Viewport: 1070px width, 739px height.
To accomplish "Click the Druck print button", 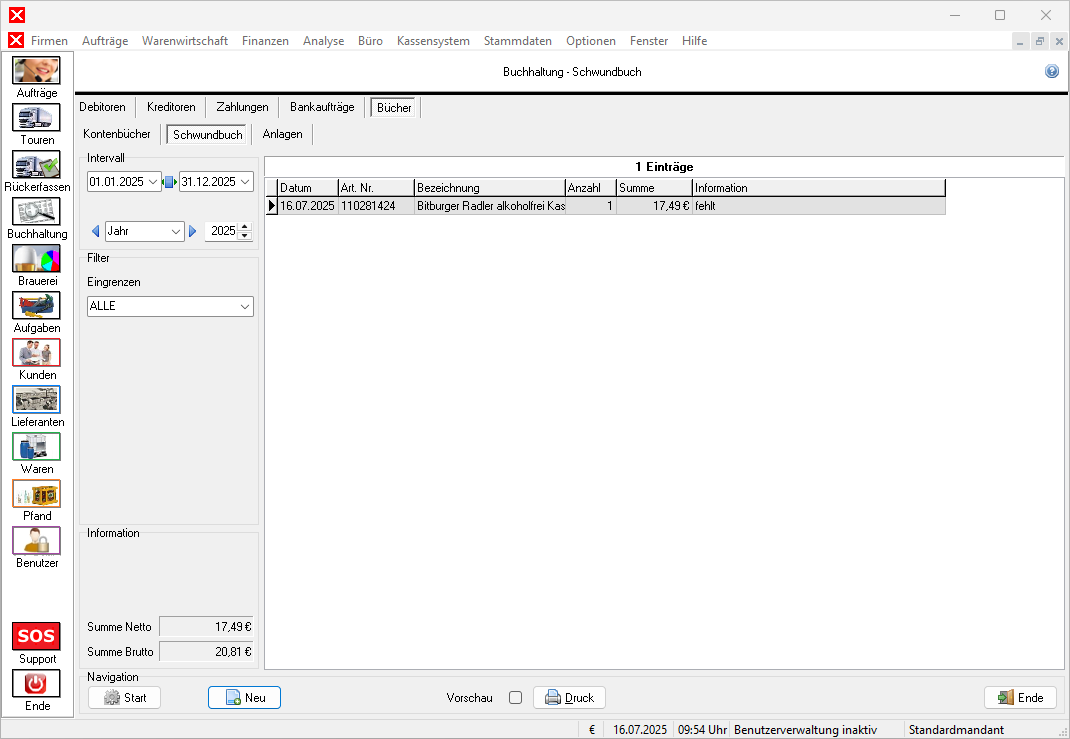I will pos(569,698).
